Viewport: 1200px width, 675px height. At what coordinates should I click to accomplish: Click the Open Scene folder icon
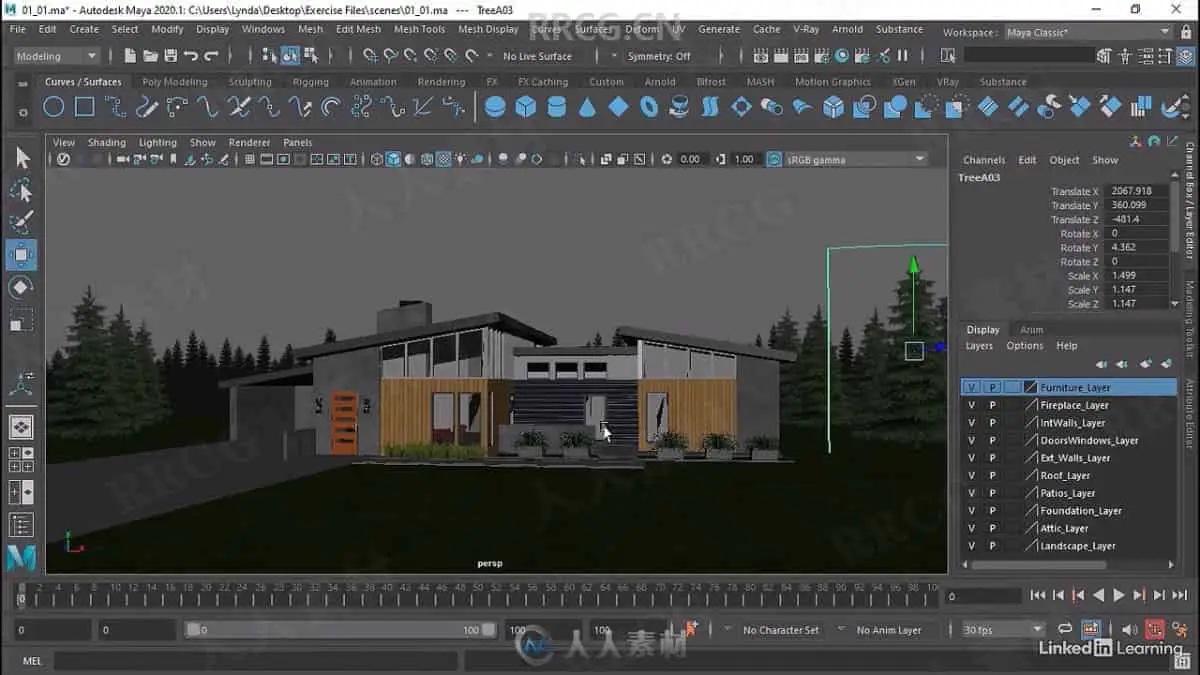150,56
